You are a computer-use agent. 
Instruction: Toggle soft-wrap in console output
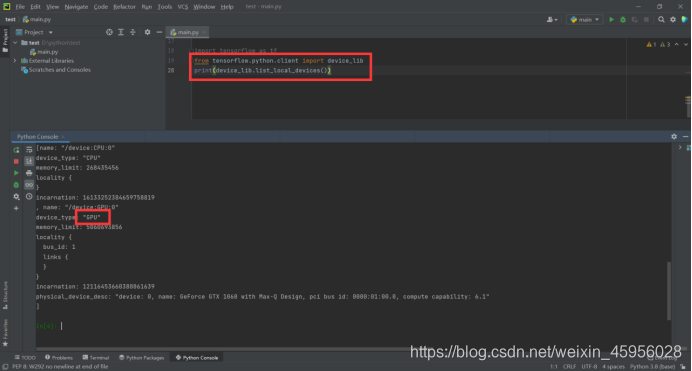pyautogui.click(x=29, y=150)
